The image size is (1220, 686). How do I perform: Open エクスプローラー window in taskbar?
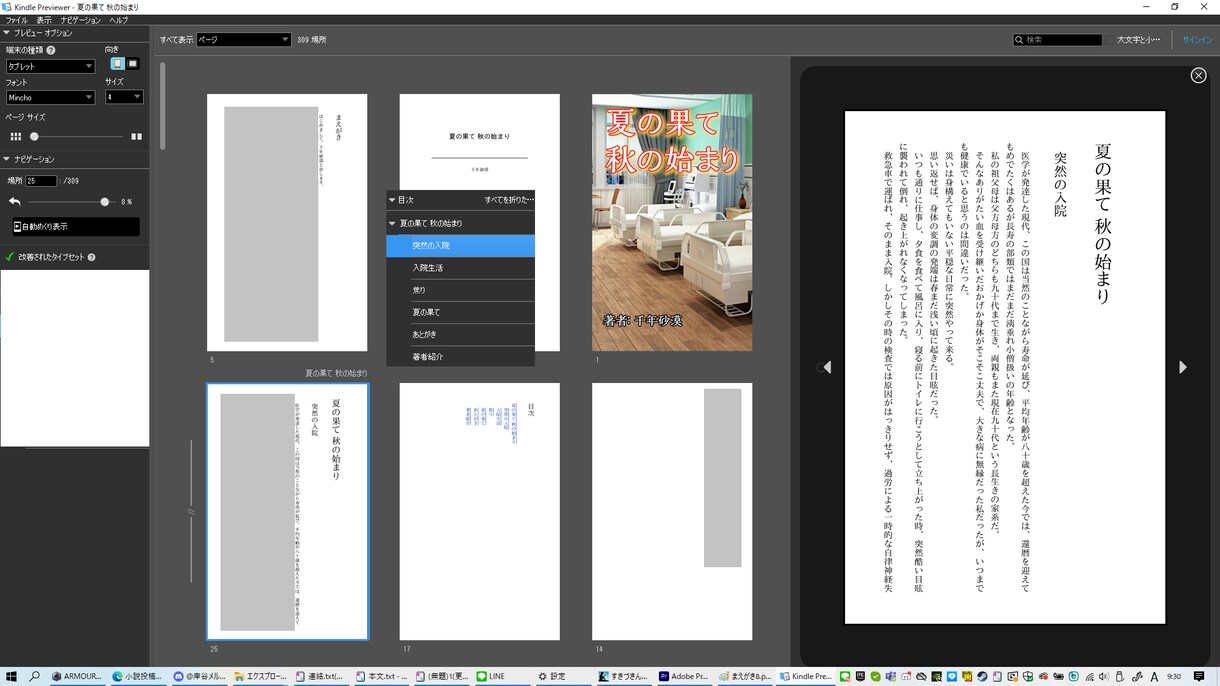pos(262,676)
